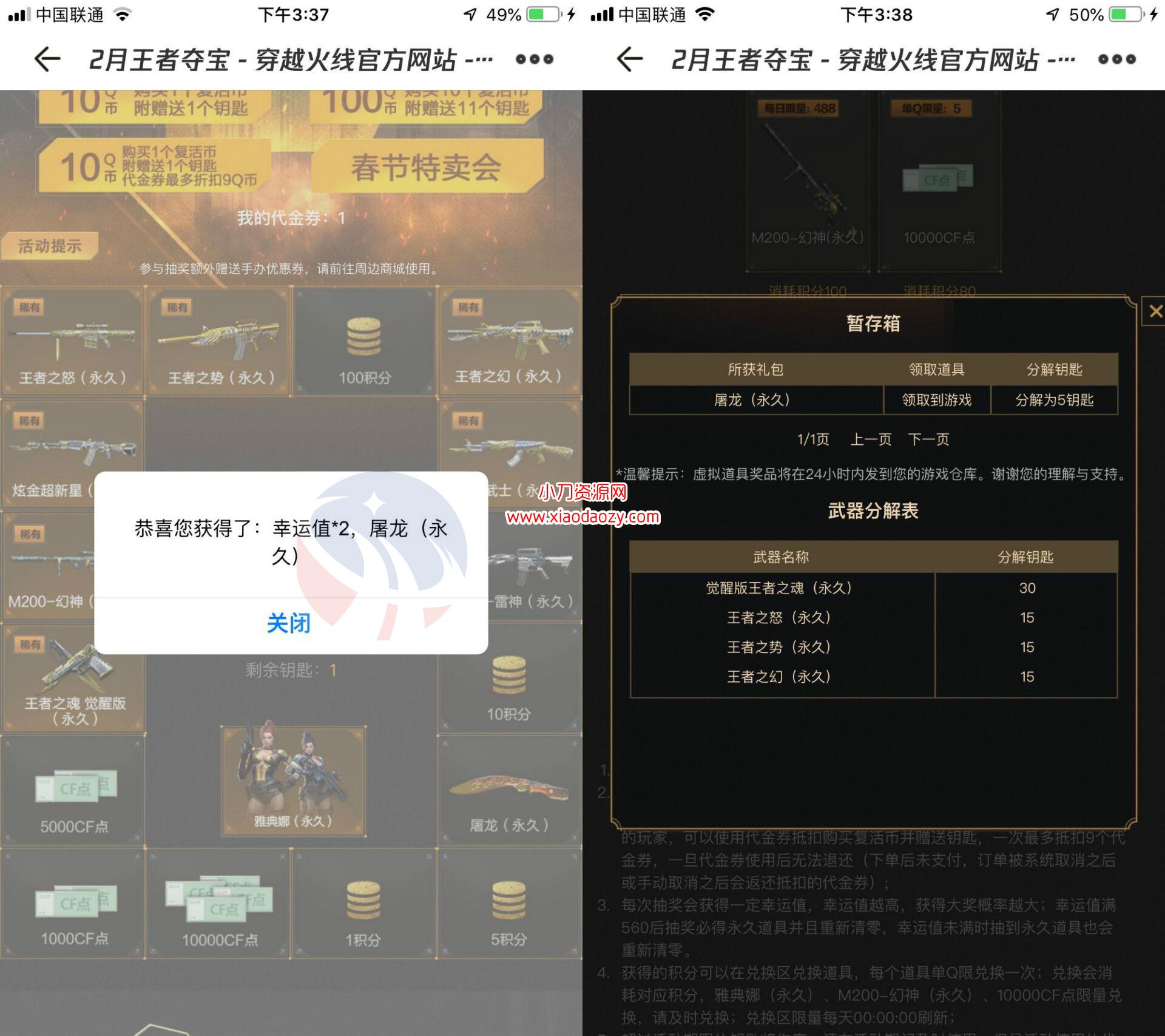The height and width of the screenshot is (1036, 1165).
Task: Tap 武器分解表 heading
Action: click(x=873, y=511)
